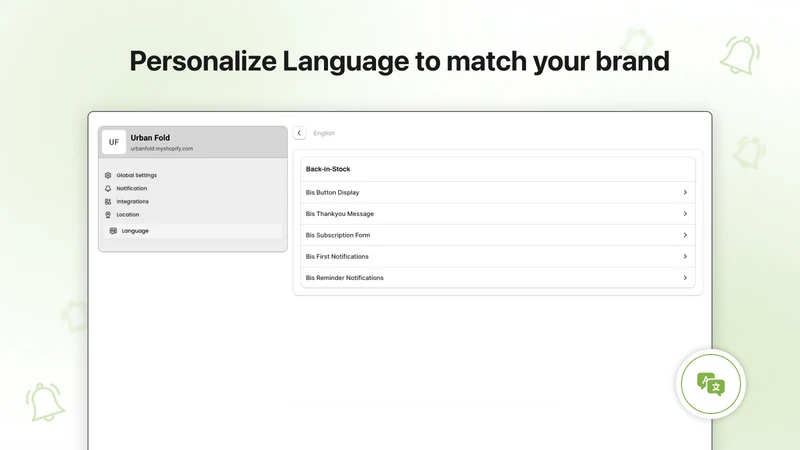Expand Bis Subscription Form chevron
Screen dimensions: 800x450
tap(685, 235)
